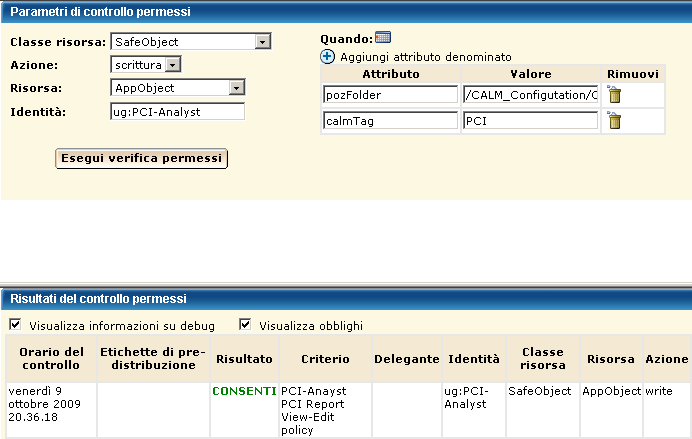Click Esegui verifica permessi button
692x439 pixels.
141,158
